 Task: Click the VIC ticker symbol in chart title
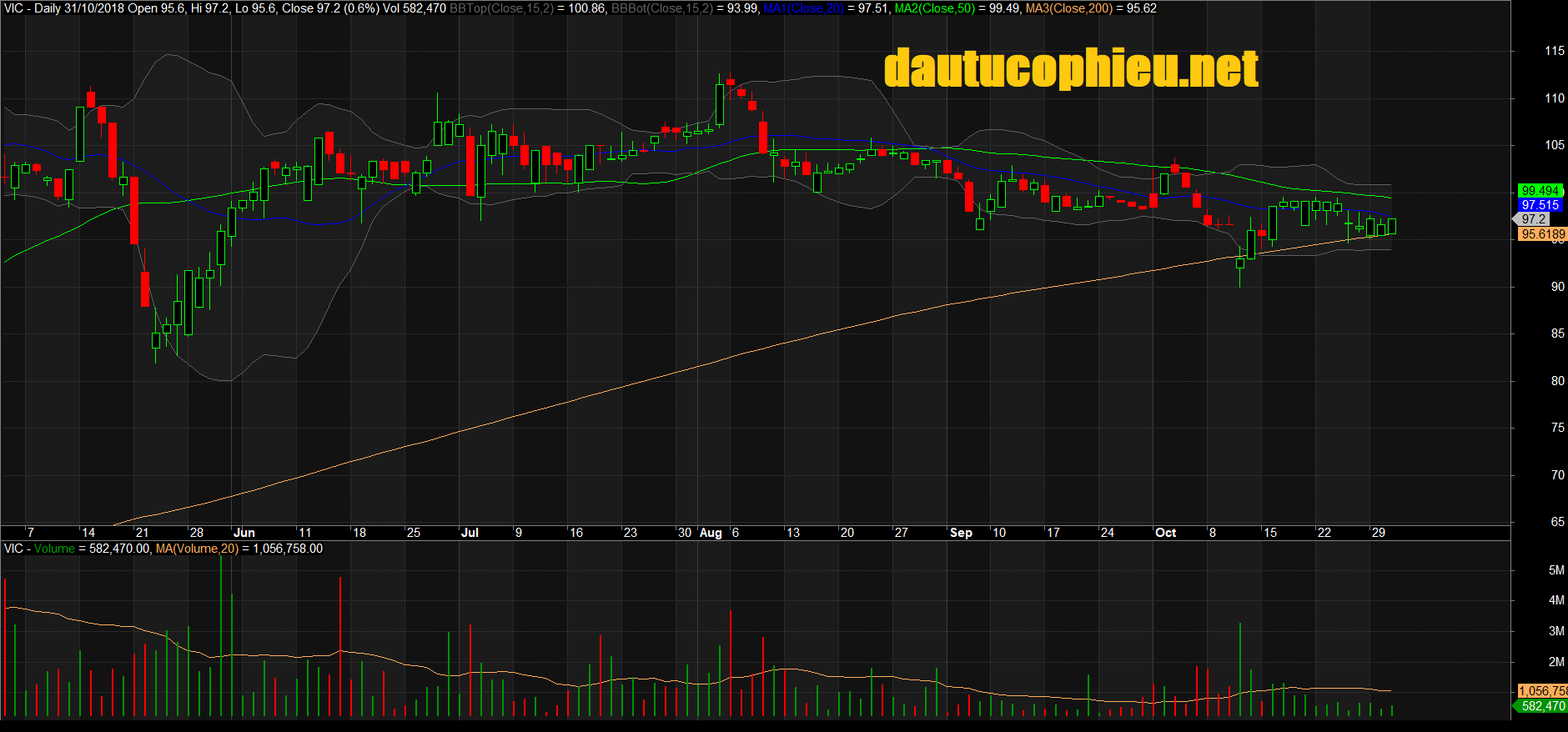pos(13,8)
